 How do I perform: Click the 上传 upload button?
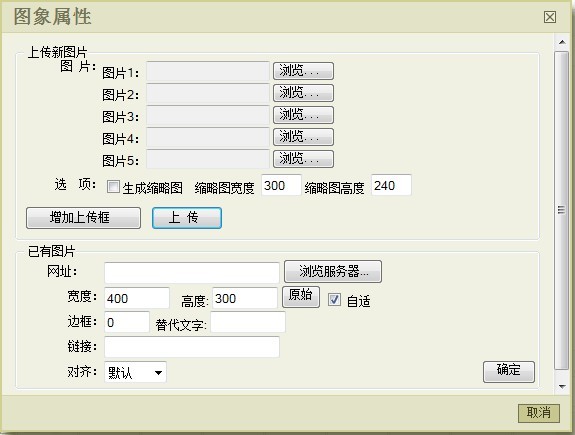pos(187,218)
